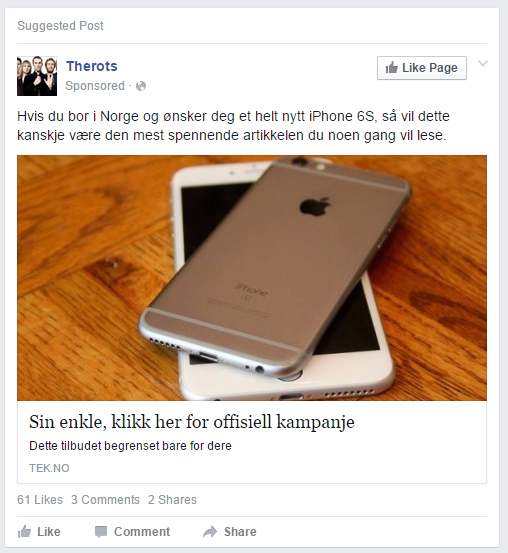Click the TEK.NO domain link
This screenshot has width=508, height=553.
(49, 468)
